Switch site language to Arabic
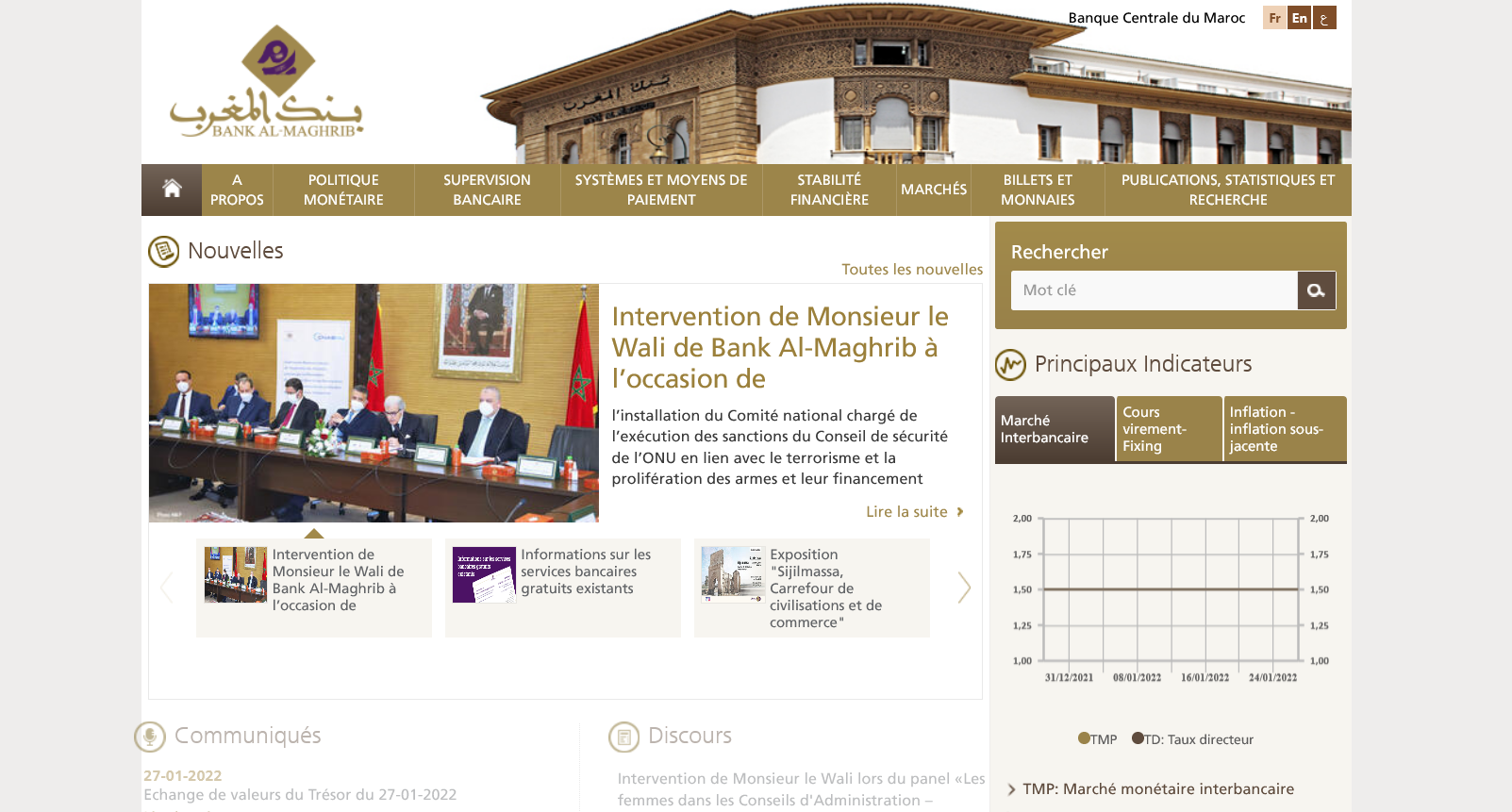This screenshot has height=812, width=1512. 1324,18
